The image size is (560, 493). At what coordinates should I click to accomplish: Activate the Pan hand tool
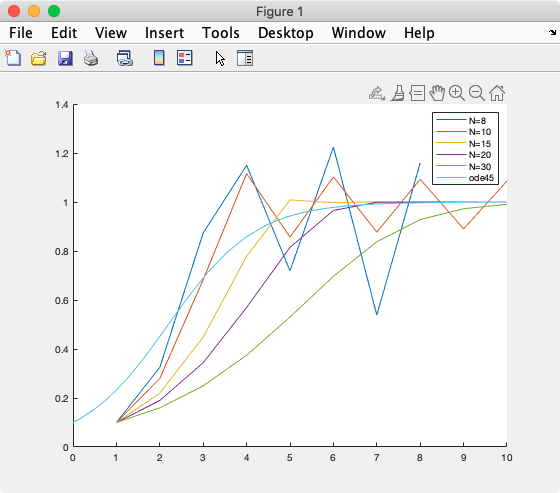(x=437, y=93)
